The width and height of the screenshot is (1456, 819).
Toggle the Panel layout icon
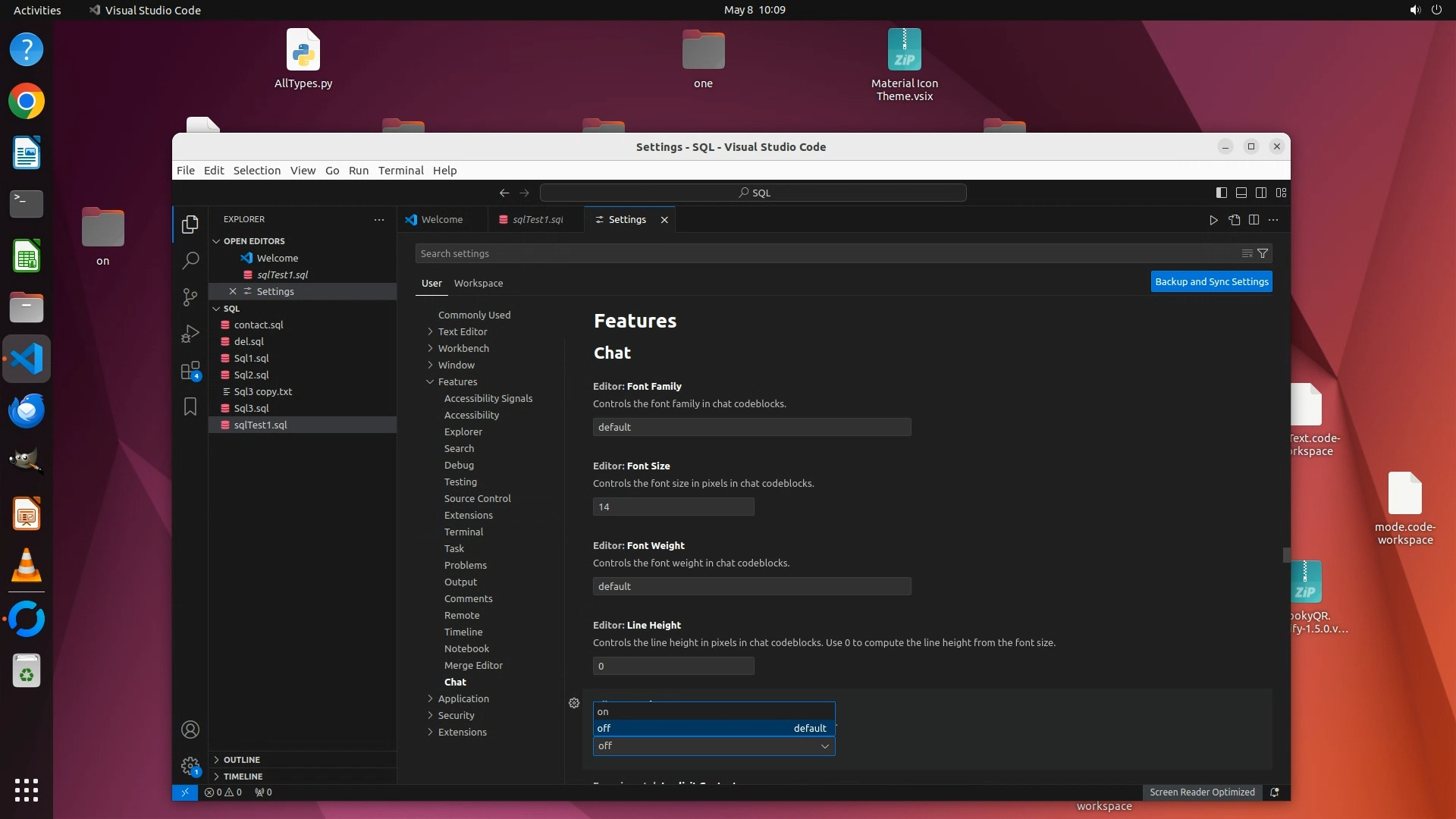[1241, 193]
